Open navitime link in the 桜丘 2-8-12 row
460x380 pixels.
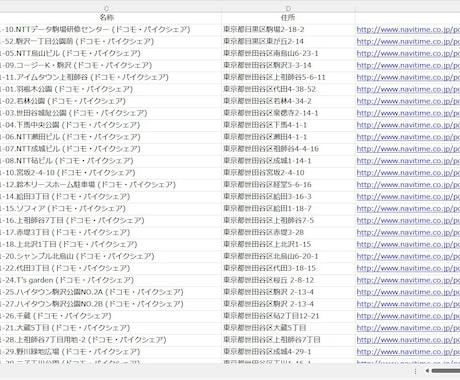[x=408, y=280]
